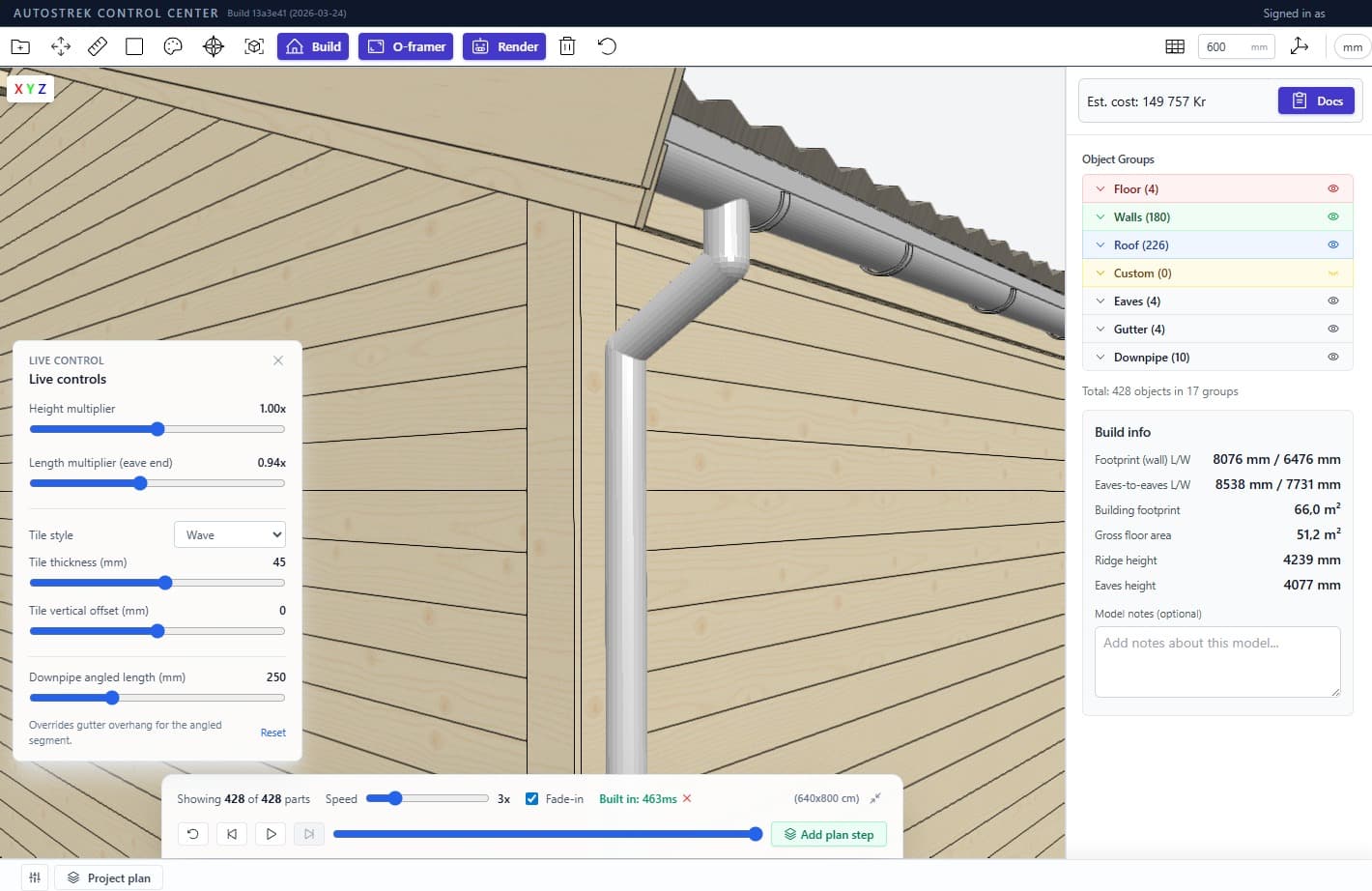This screenshot has width=1372, height=891.
Task: Activate the crosshair centering tool
Action: click(x=213, y=45)
